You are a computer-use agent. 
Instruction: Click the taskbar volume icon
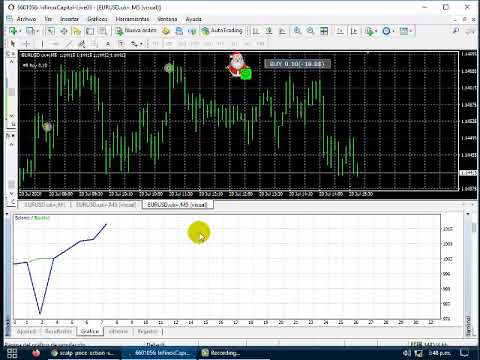(407, 353)
